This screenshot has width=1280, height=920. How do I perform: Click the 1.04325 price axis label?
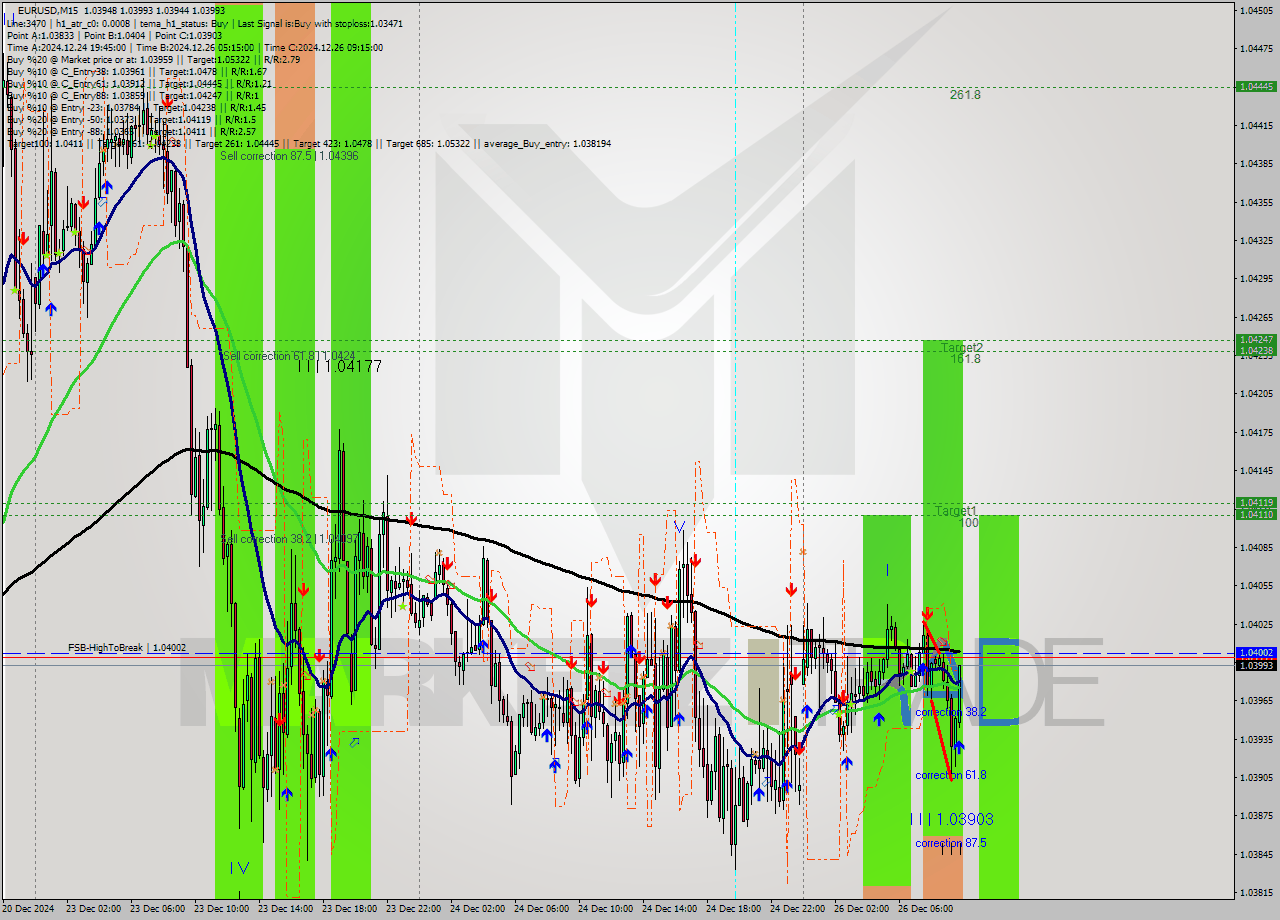tap(1256, 240)
